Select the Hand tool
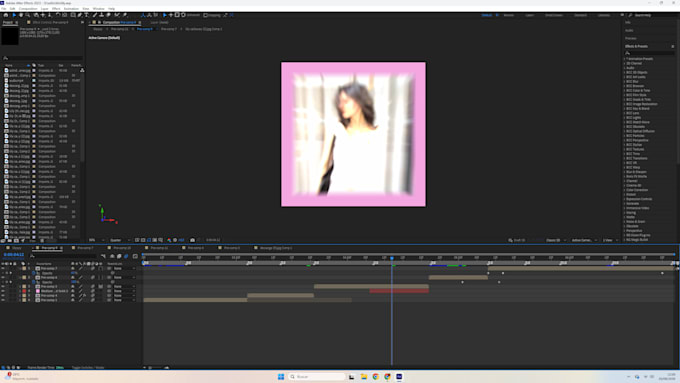This screenshot has height=383, width=680. click(x=21, y=15)
